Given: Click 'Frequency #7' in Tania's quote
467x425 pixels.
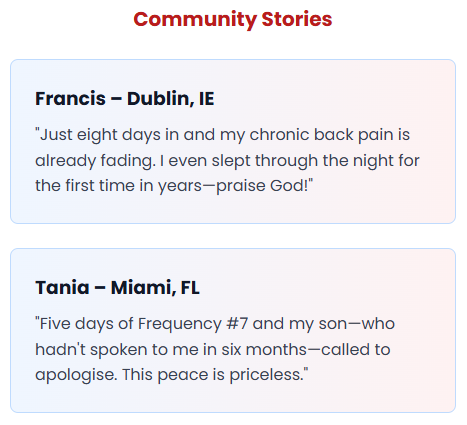Looking at the screenshot, I should (193, 324).
